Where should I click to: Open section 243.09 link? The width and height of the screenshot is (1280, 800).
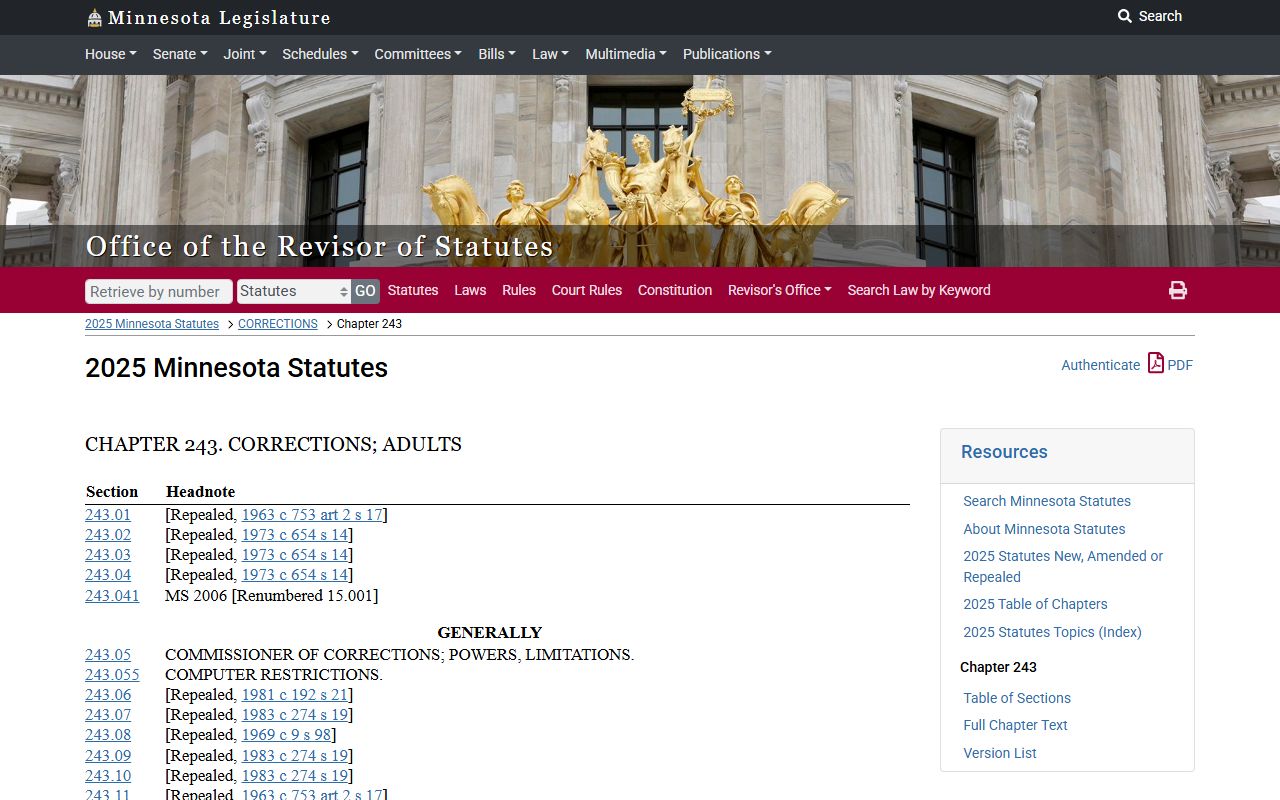pyautogui.click(x=108, y=756)
